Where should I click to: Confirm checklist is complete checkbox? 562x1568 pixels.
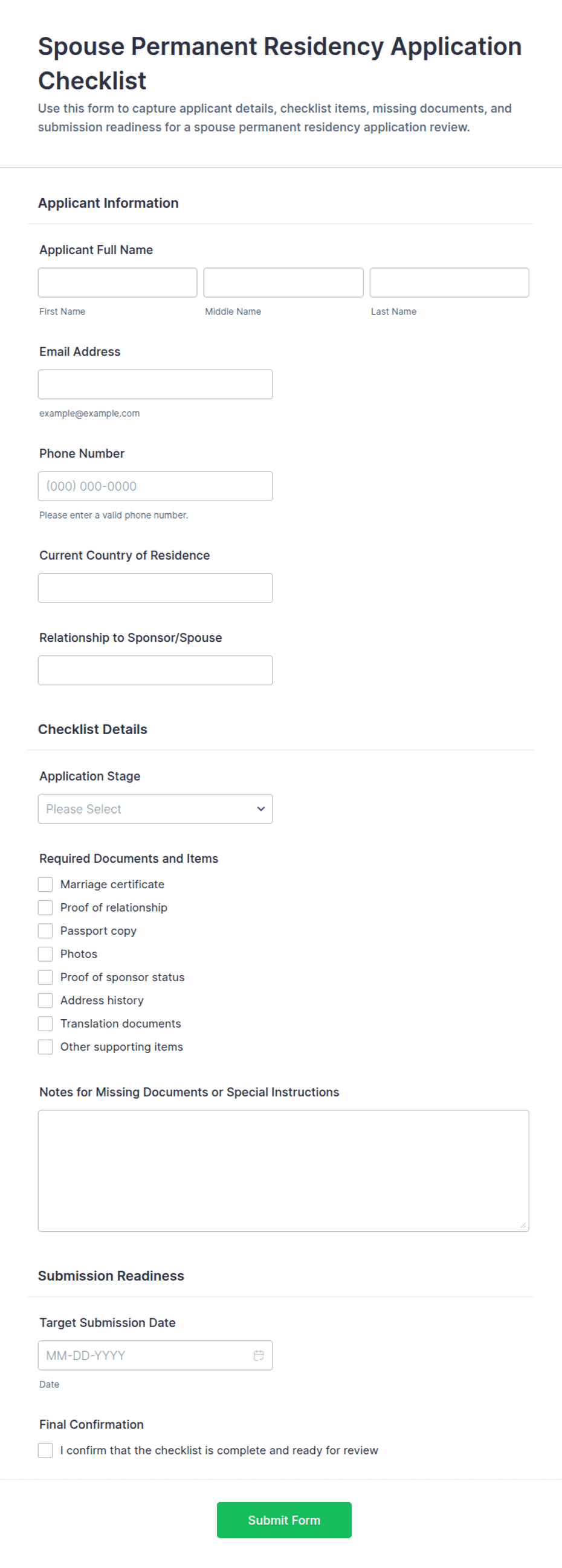pyautogui.click(x=45, y=1450)
